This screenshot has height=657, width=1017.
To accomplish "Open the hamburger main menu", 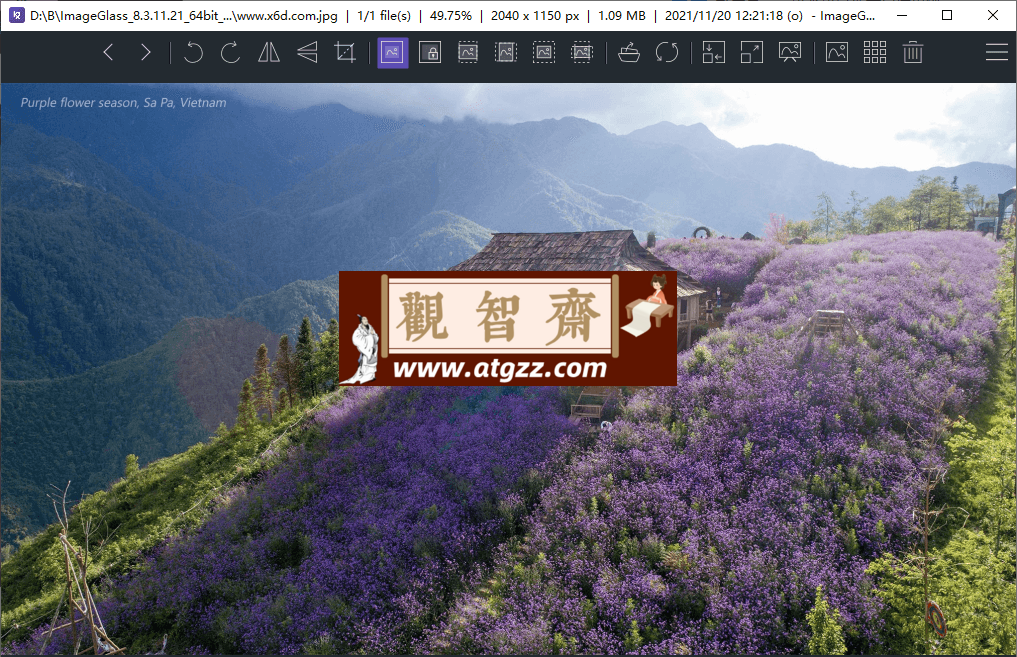I will (996, 53).
